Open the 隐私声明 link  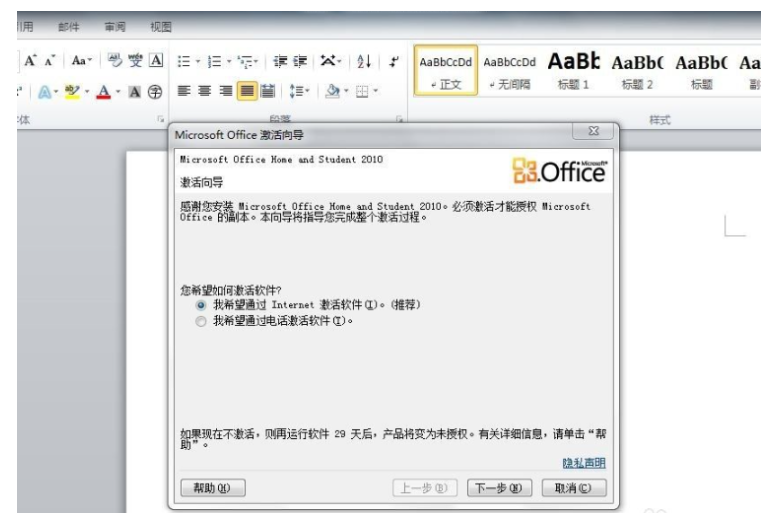pos(583,463)
